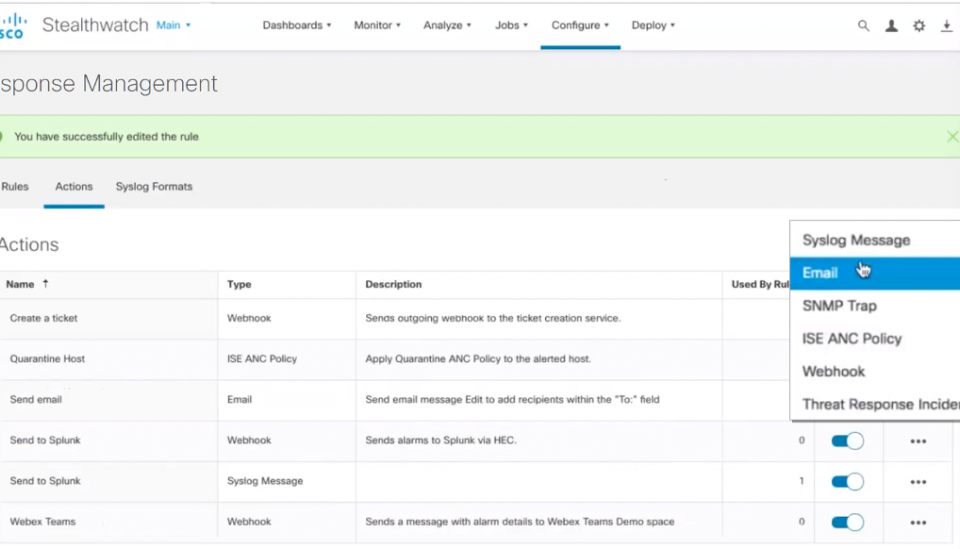
Task: Click the Webex Teams Demo space description
Action: 520,521
